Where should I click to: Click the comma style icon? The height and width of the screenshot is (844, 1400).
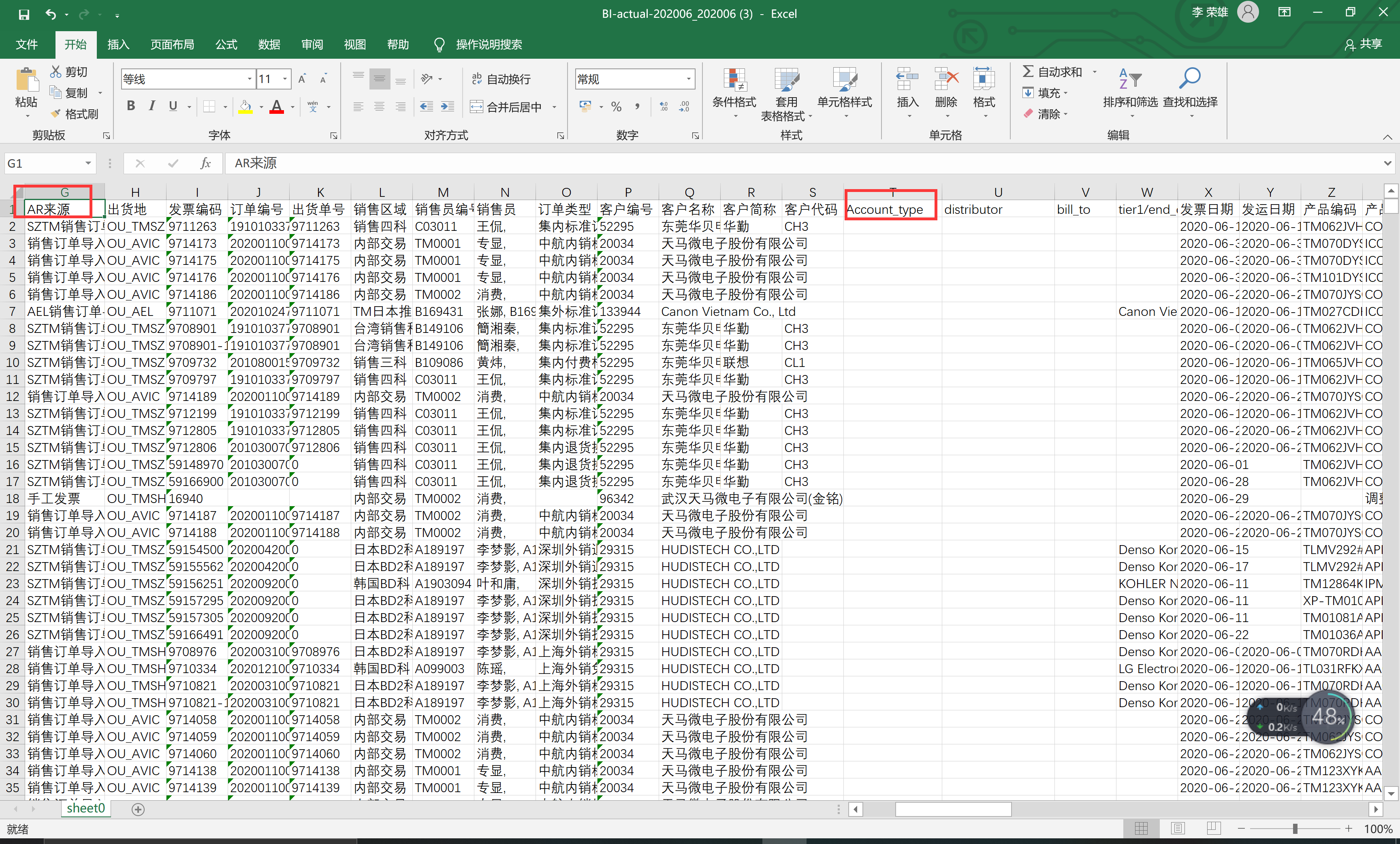638,106
